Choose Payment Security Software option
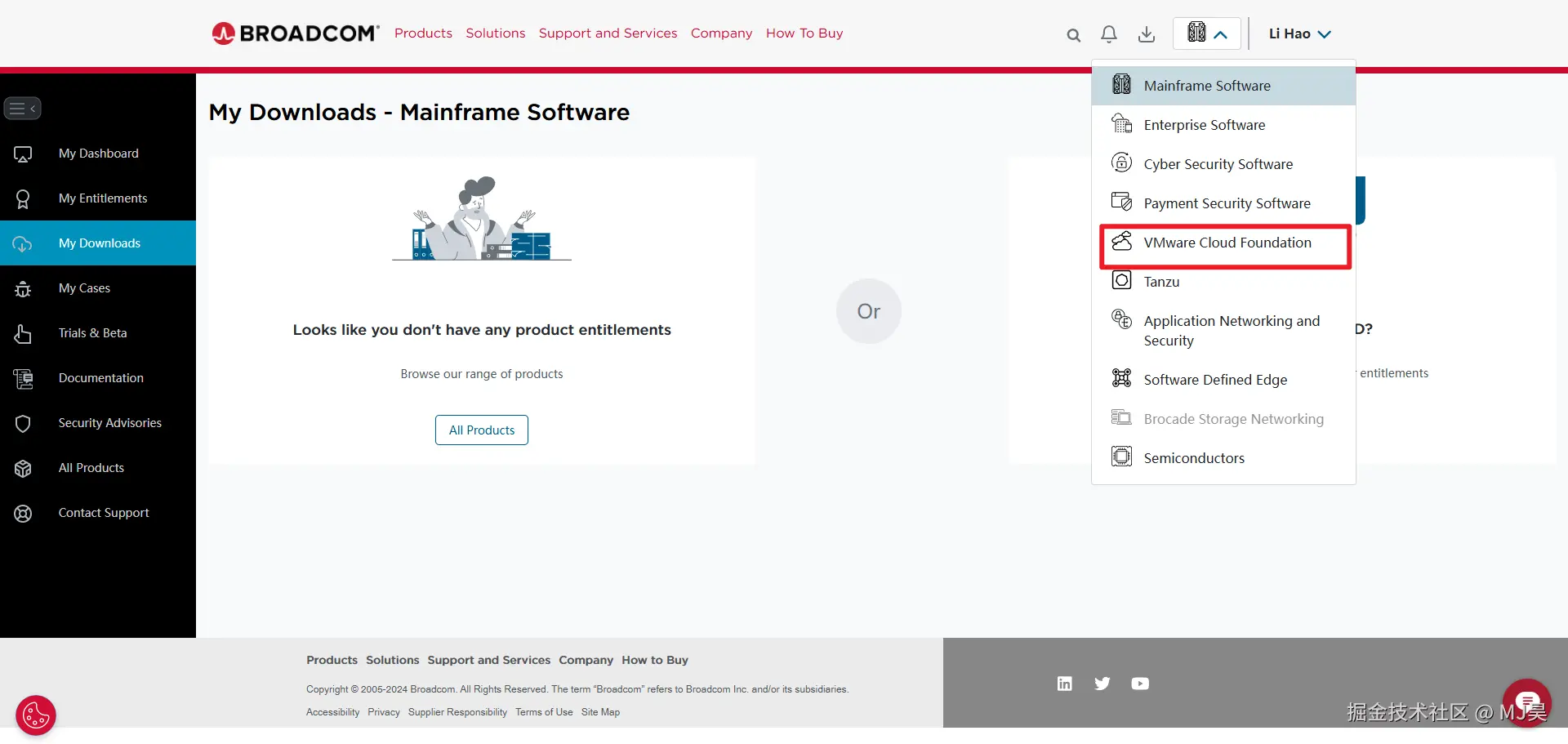 [x=1223, y=203]
